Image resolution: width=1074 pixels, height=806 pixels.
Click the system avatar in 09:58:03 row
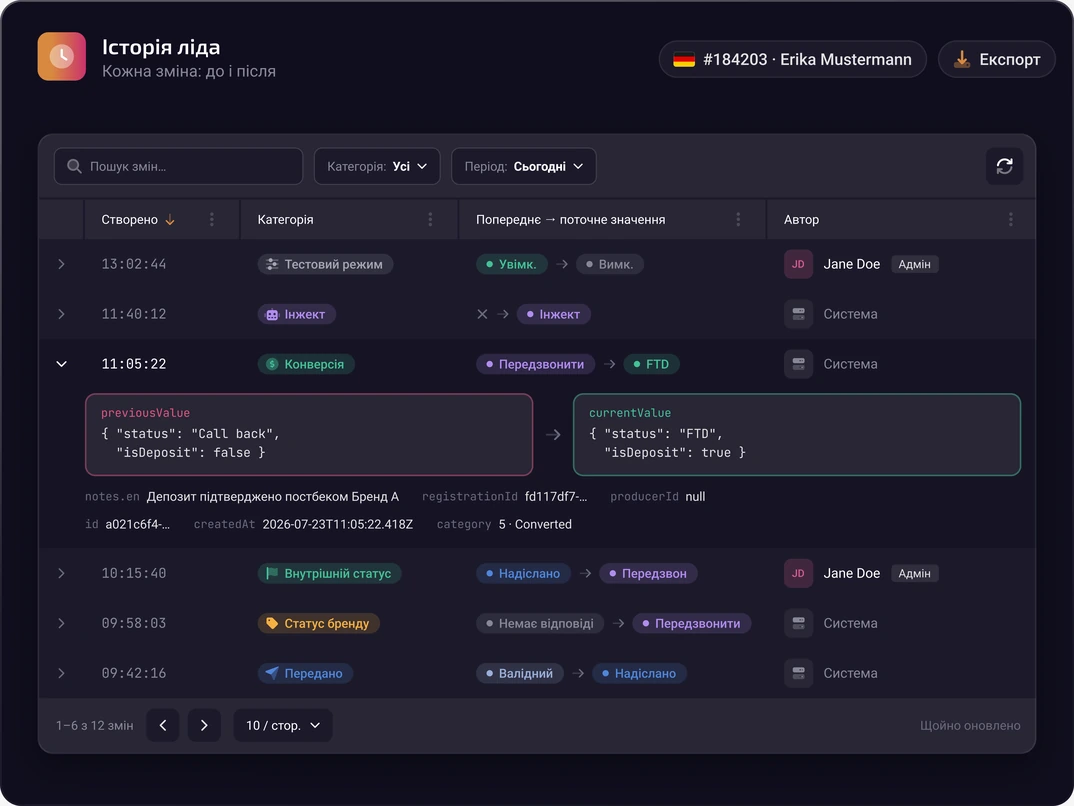[x=798, y=623]
